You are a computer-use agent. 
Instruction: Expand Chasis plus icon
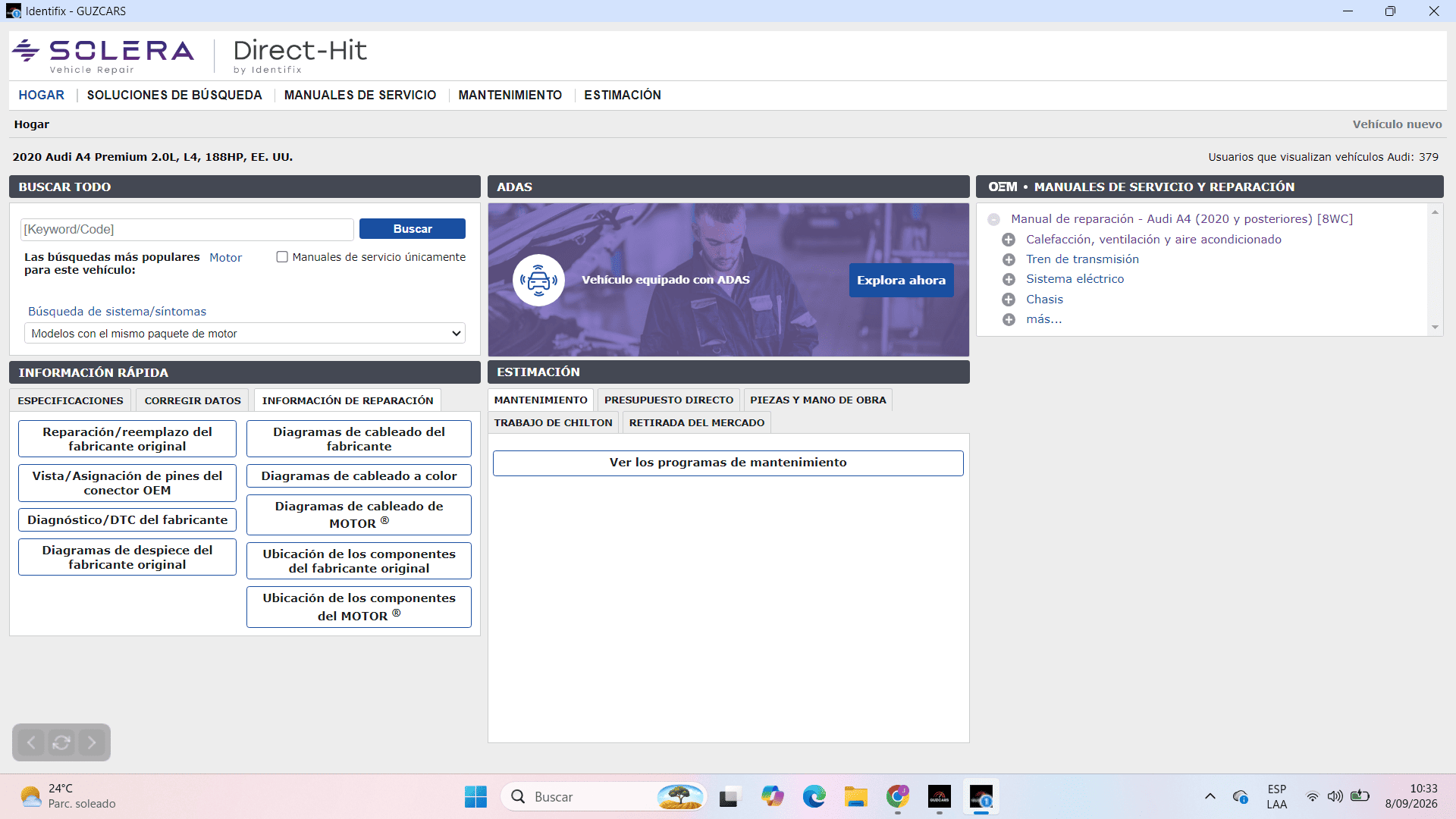pos(1009,300)
